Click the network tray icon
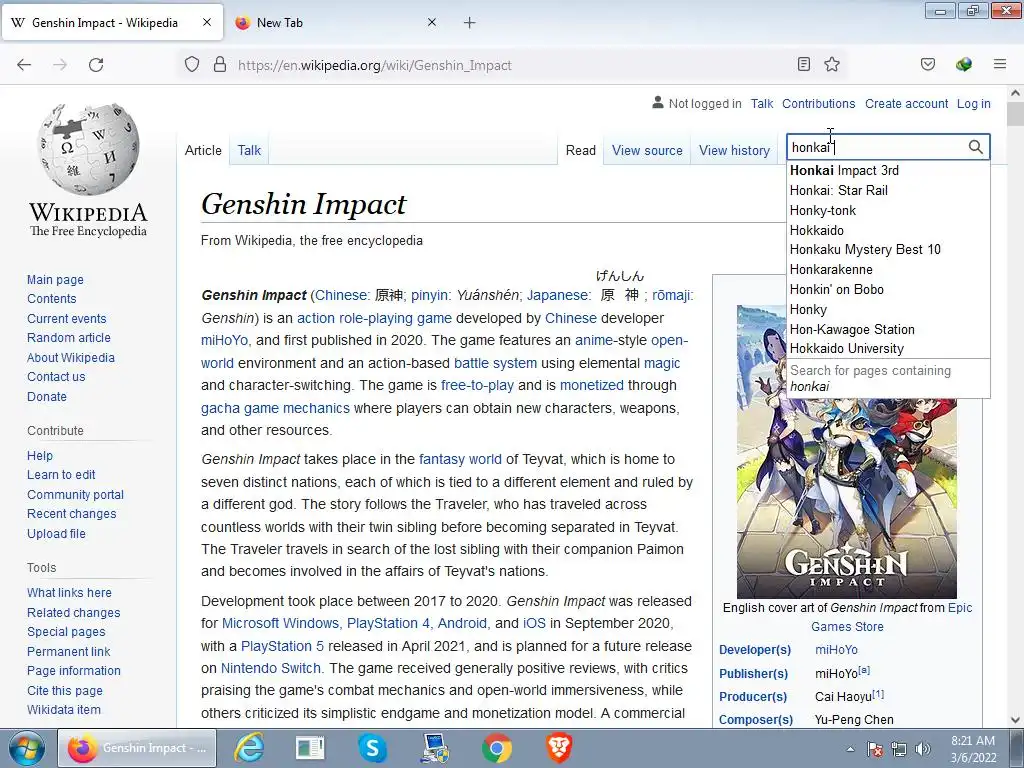1024x768 pixels. [x=899, y=749]
